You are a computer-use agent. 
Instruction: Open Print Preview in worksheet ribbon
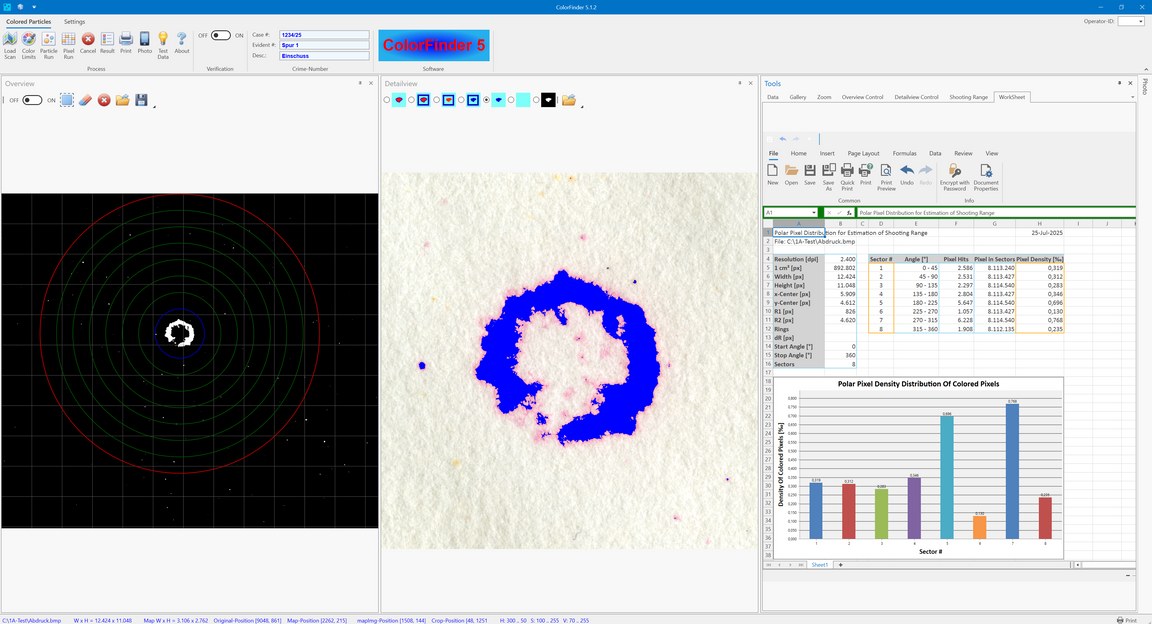(886, 177)
